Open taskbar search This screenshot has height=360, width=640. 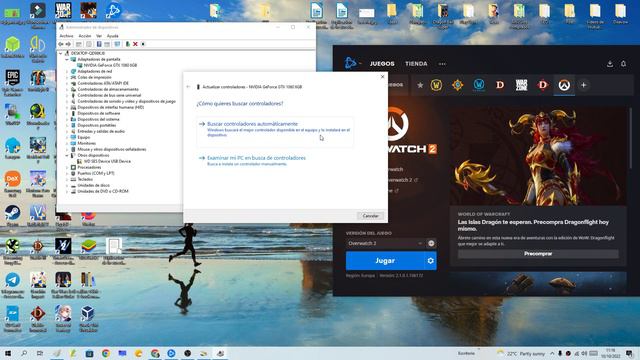(24, 353)
